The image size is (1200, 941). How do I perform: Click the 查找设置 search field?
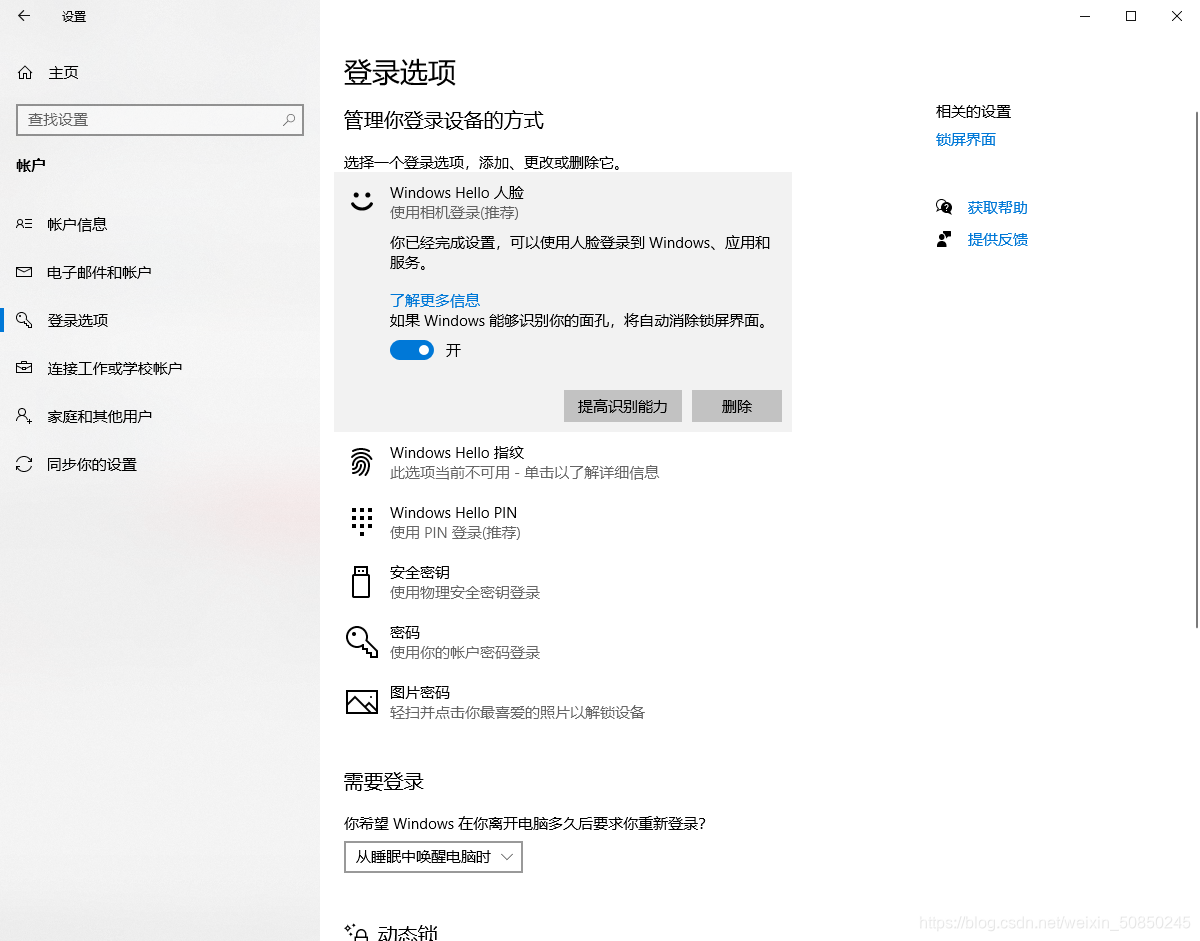pyautogui.click(x=160, y=119)
